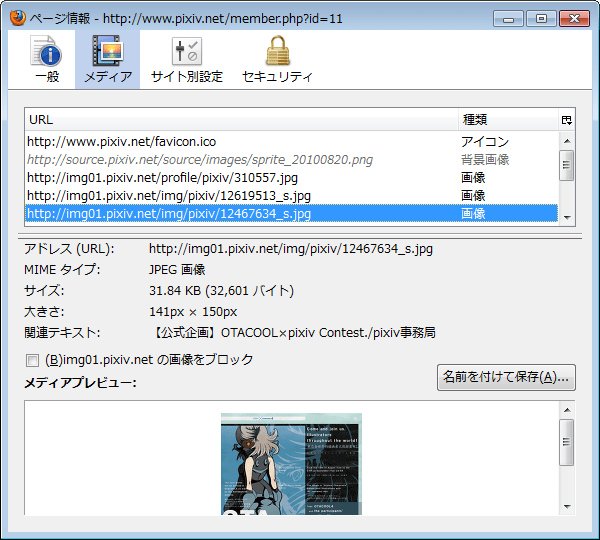Minimize the ページ情報 window

508,18
